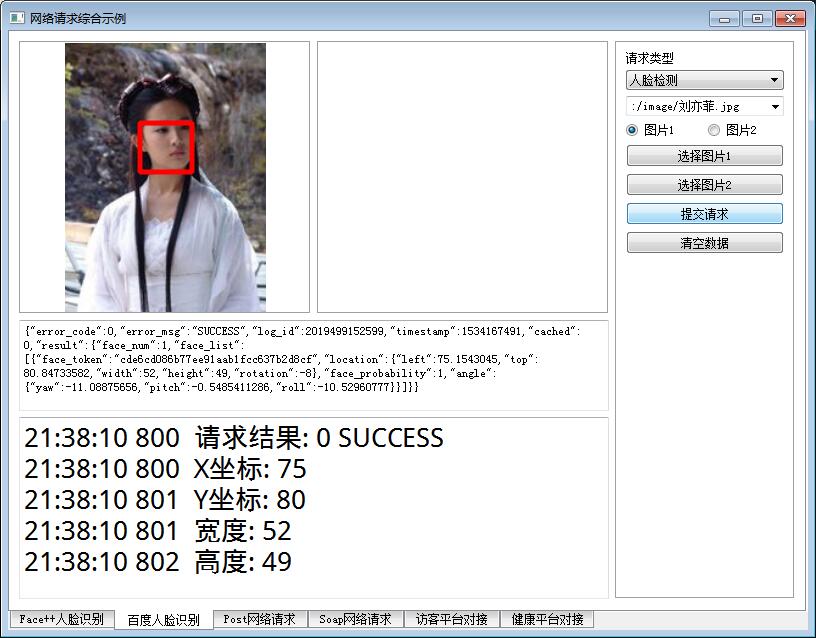Switch to the Face++人脸识别 tab
816x638 pixels.
click(x=62, y=619)
